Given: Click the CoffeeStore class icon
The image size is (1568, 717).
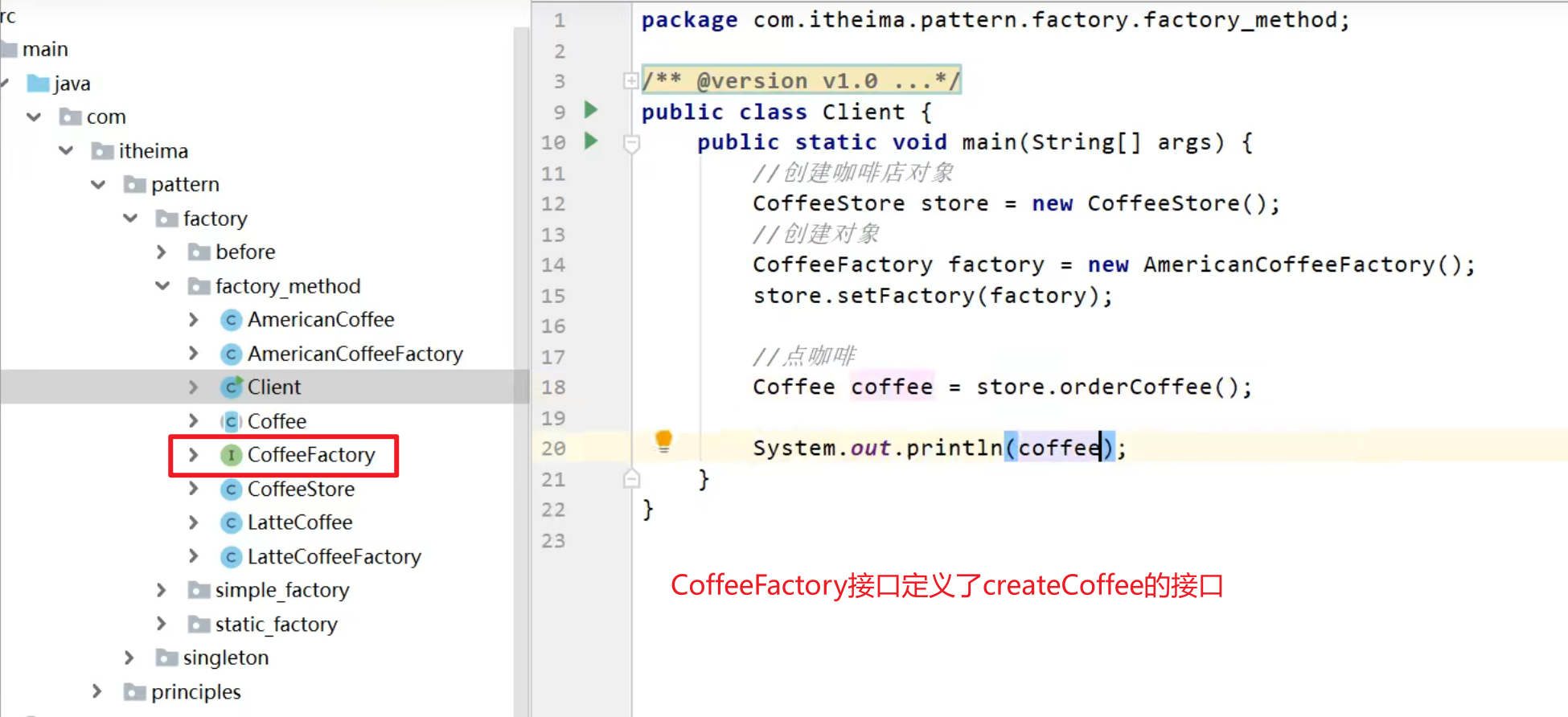Looking at the screenshot, I should [232, 489].
